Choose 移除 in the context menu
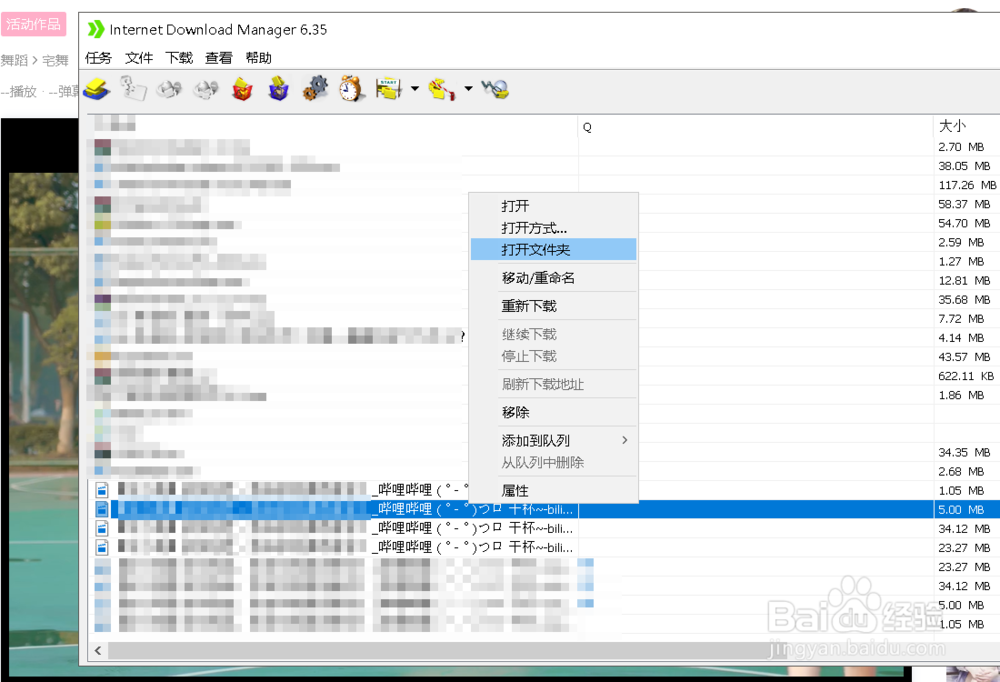The image size is (1000, 682). pyautogui.click(x=554, y=411)
